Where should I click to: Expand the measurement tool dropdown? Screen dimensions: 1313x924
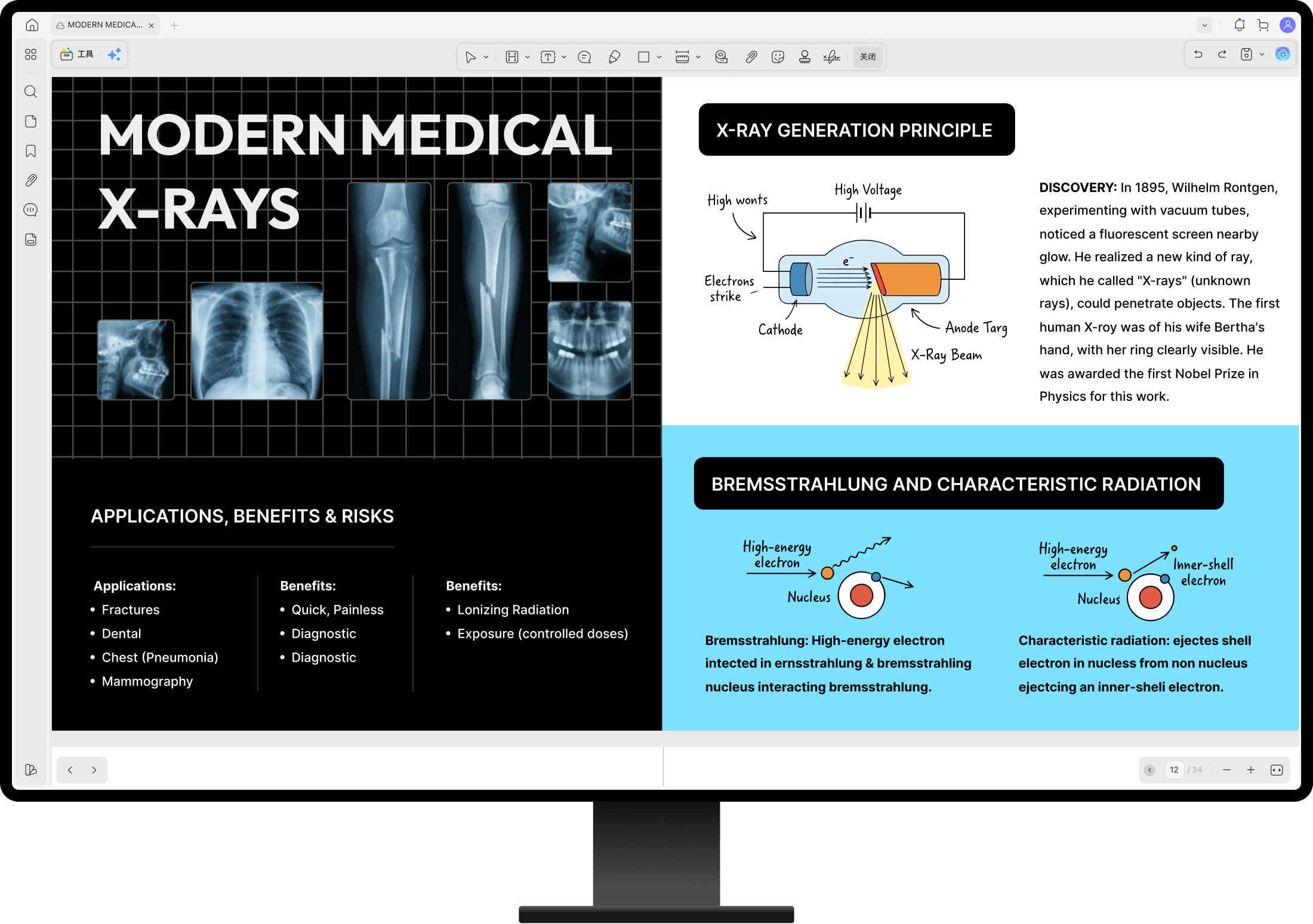coord(698,57)
